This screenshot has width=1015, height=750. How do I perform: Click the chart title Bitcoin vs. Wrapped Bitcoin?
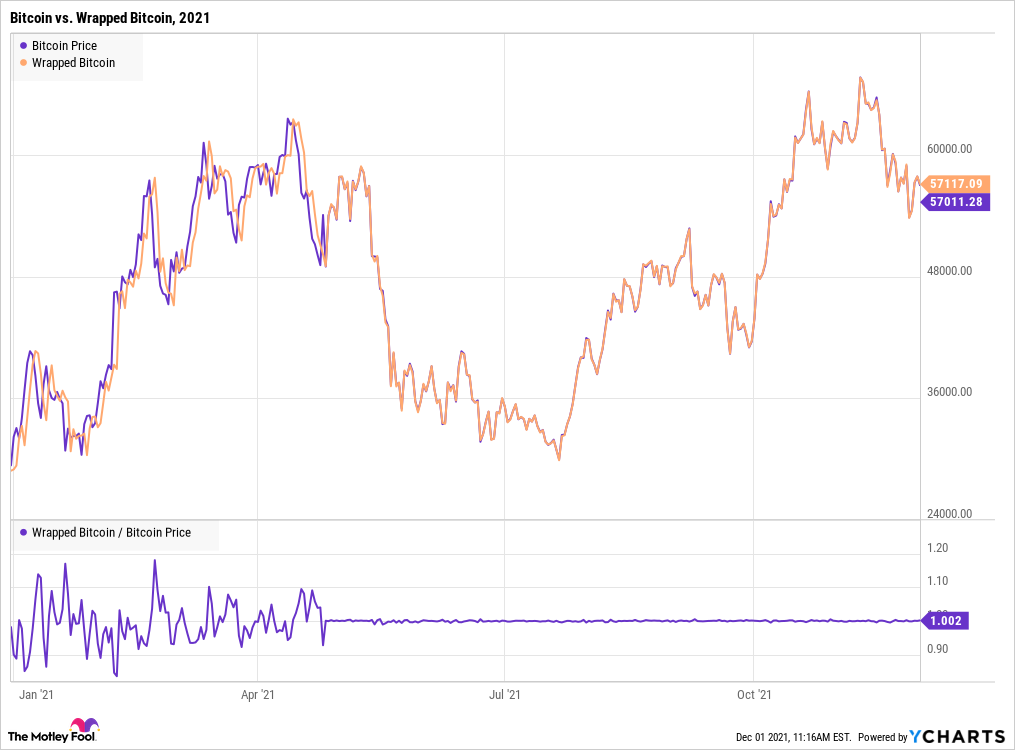click(110, 18)
